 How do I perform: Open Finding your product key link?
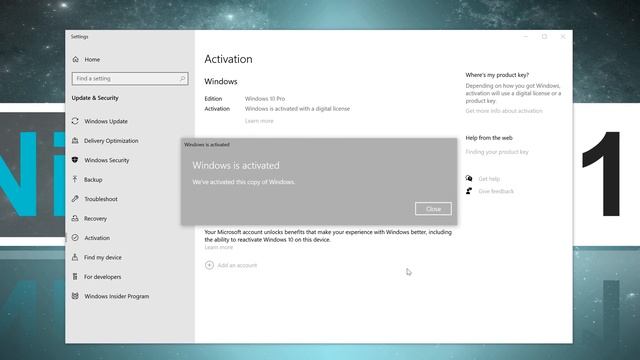[497, 152]
